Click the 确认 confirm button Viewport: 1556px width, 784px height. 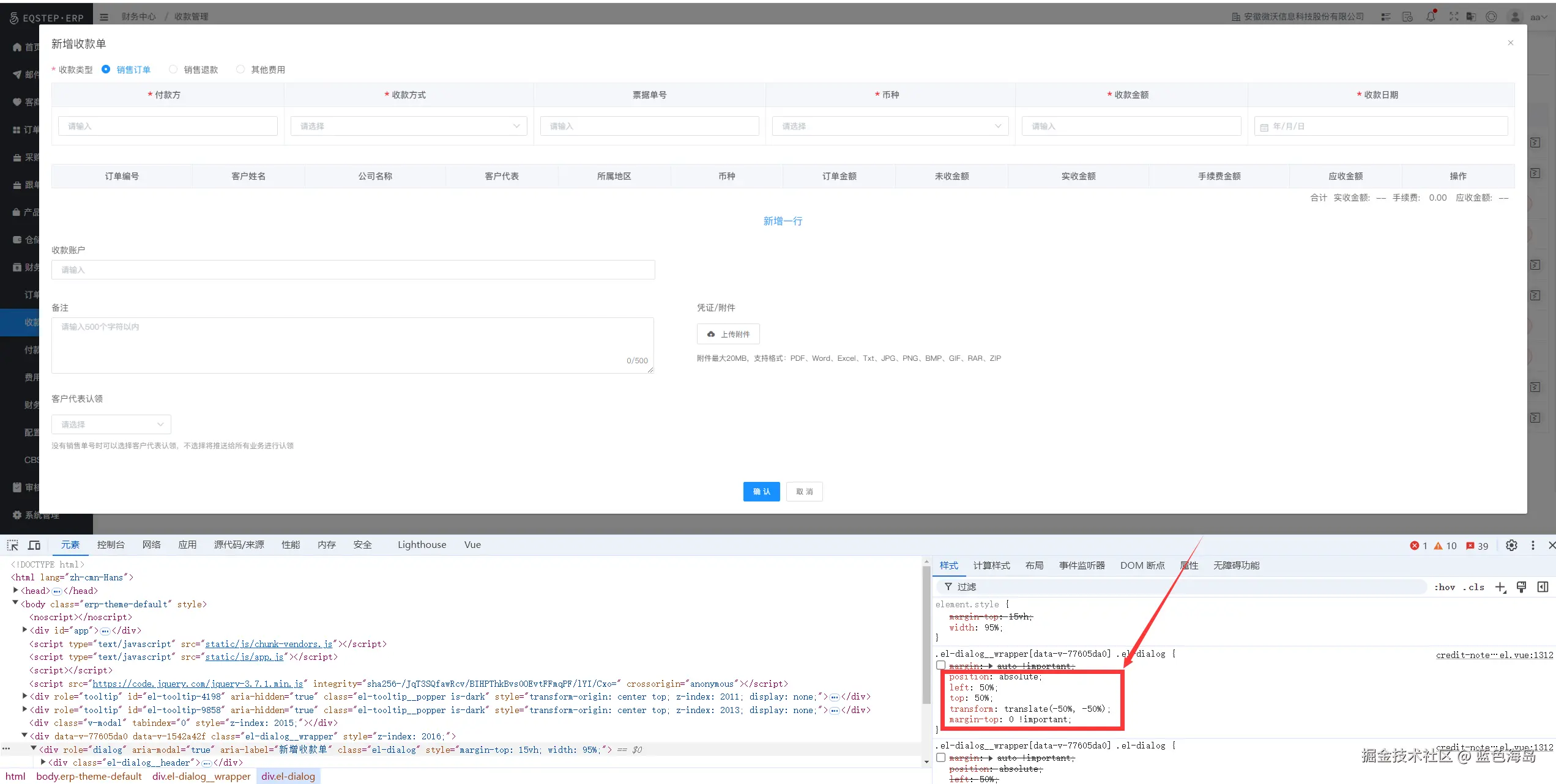[761, 492]
